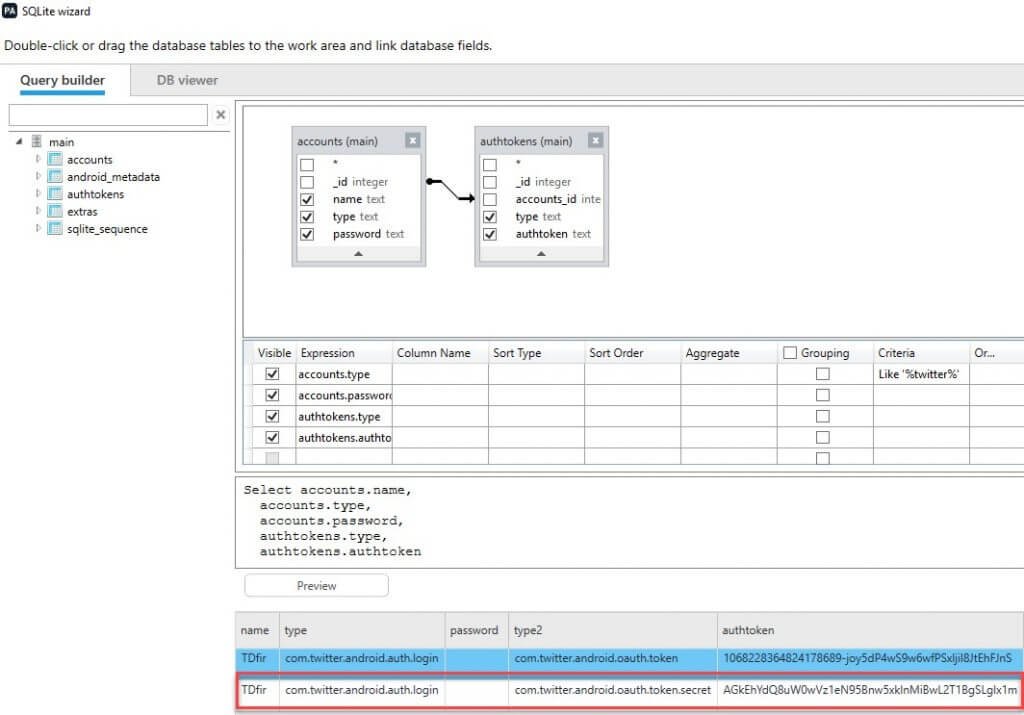The width and height of the screenshot is (1024, 715).
Task: Toggle Visible for authtokens.type row
Action: click(272, 416)
